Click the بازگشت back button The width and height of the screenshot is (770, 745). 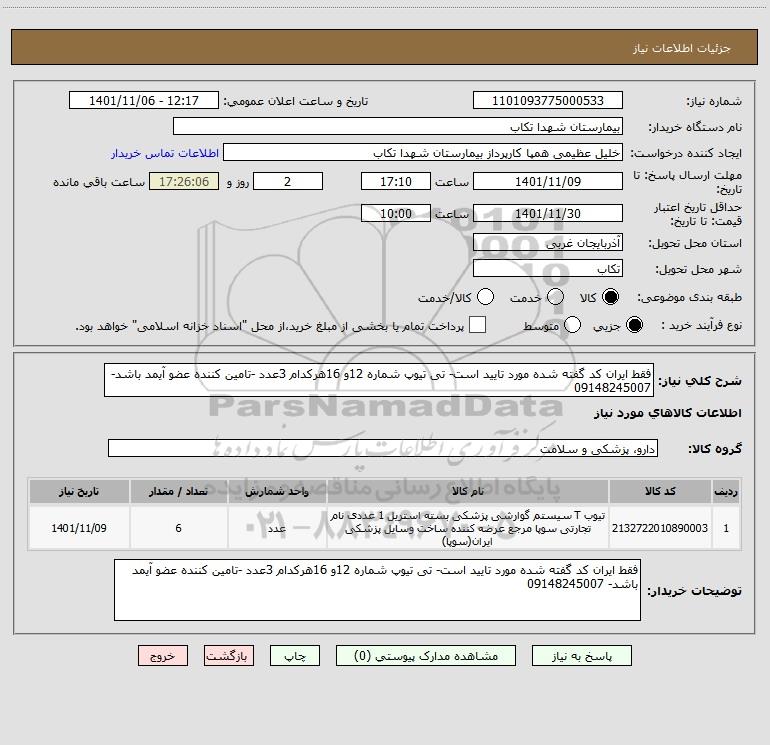tap(229, 656)
